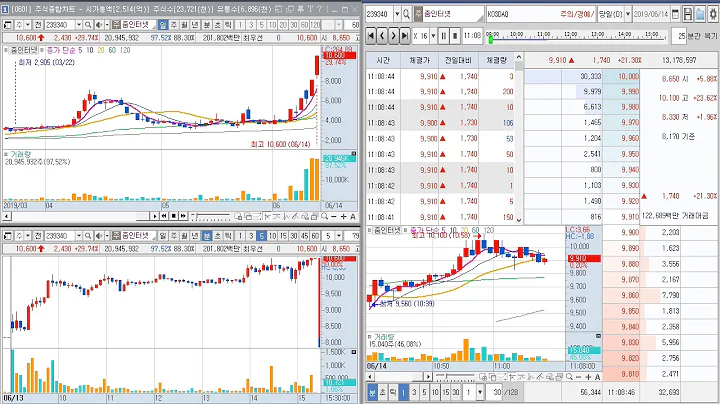This screenshot has height=404, width=720.
Task: Open settings gear in right panel
Action: [713, 14]
